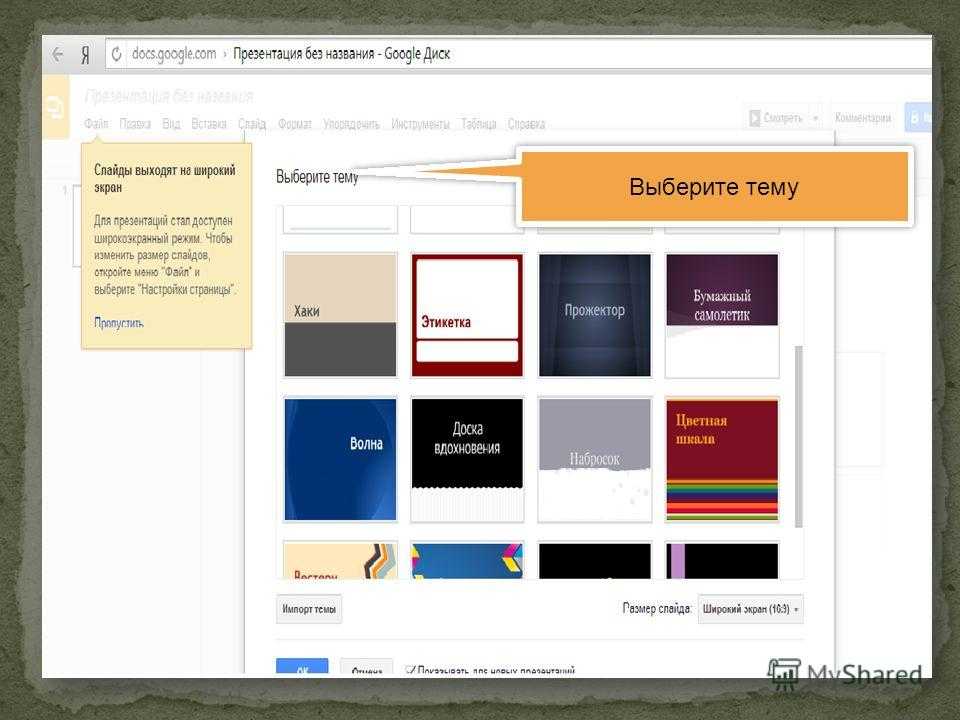960x720 pixels.
Task: Select the Волна theme
Action: 340,459
